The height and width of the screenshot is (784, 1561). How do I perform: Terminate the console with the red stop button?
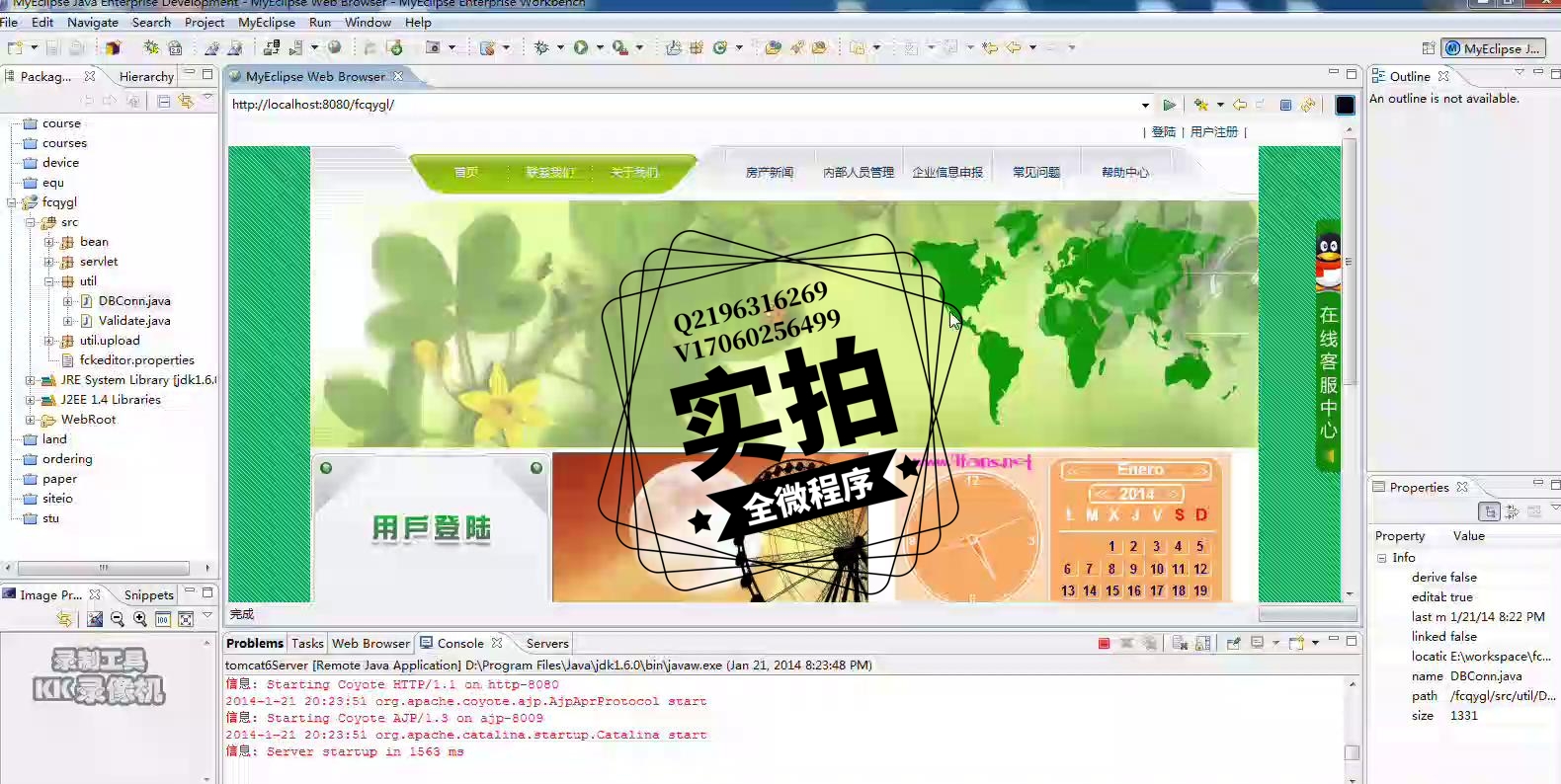[x=1104, y=643]
